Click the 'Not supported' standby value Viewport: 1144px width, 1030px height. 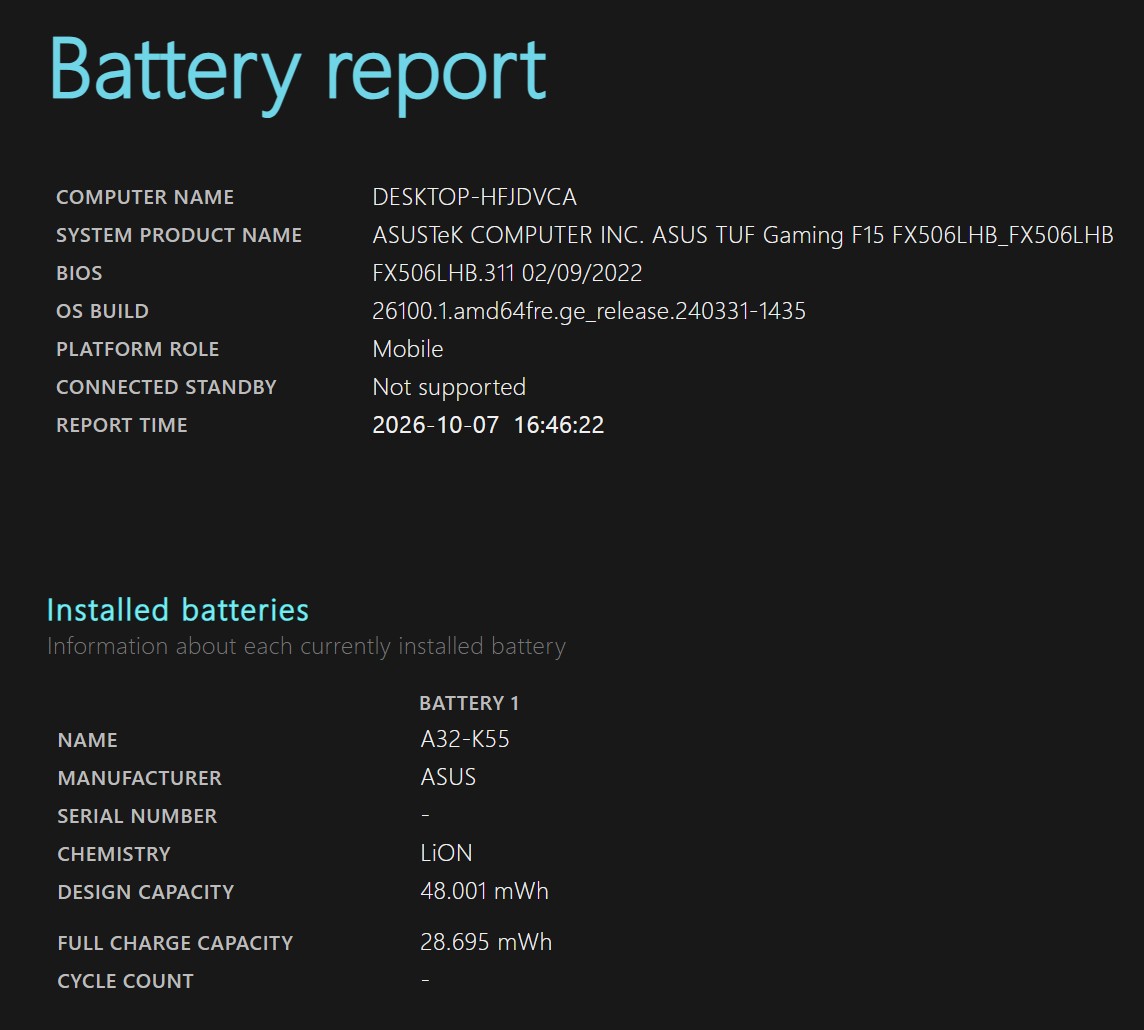[449, 387]
